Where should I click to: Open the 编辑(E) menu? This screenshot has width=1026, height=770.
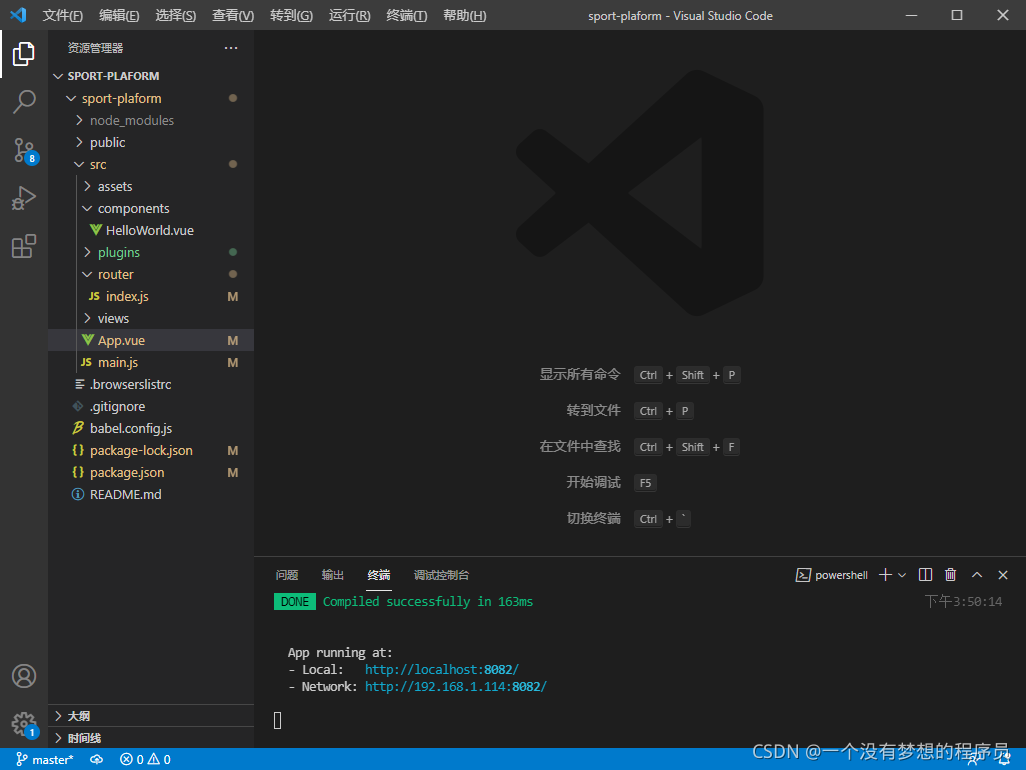click(x=119, y=15)
